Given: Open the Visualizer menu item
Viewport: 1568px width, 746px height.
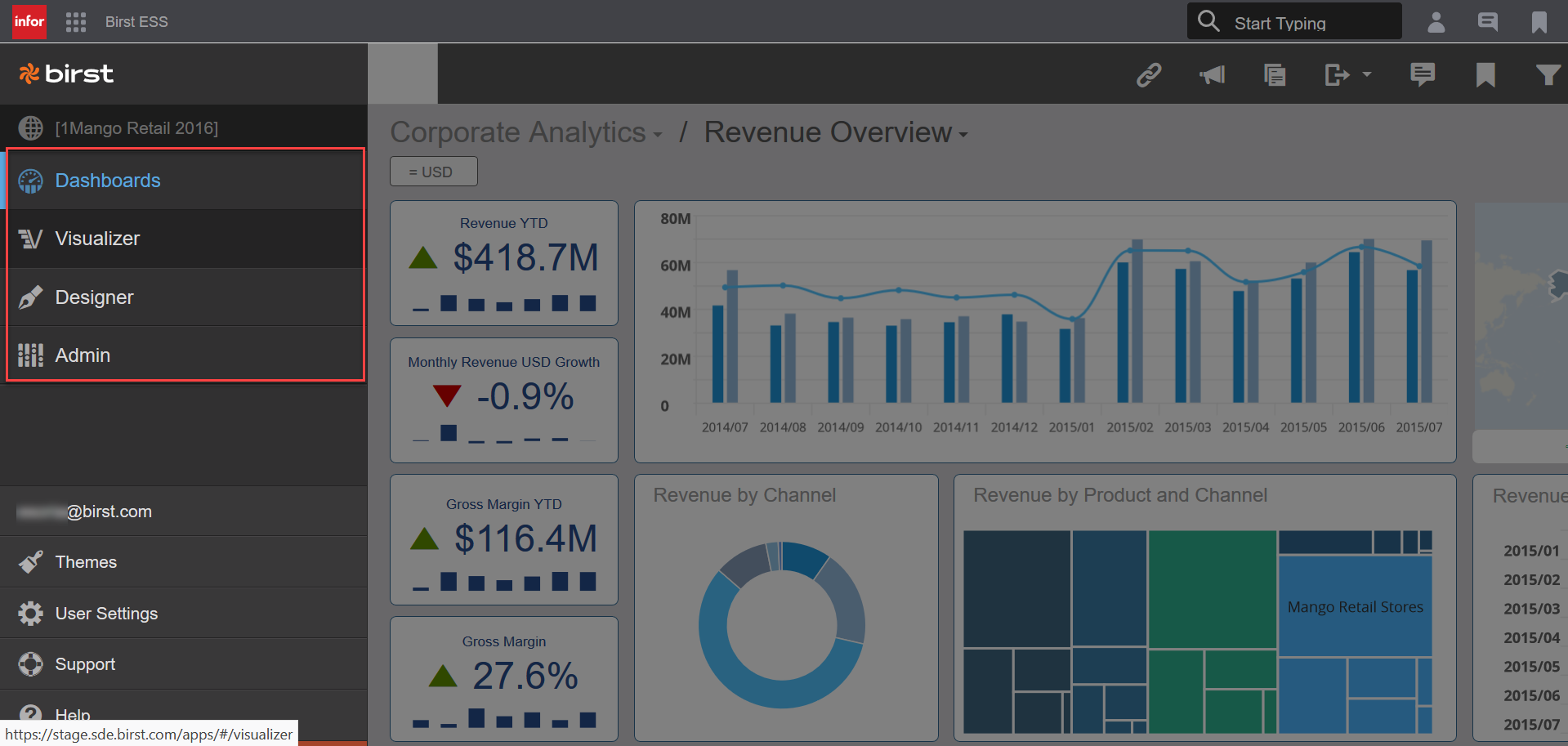Looking at the screenshot, I should [185, 239].
